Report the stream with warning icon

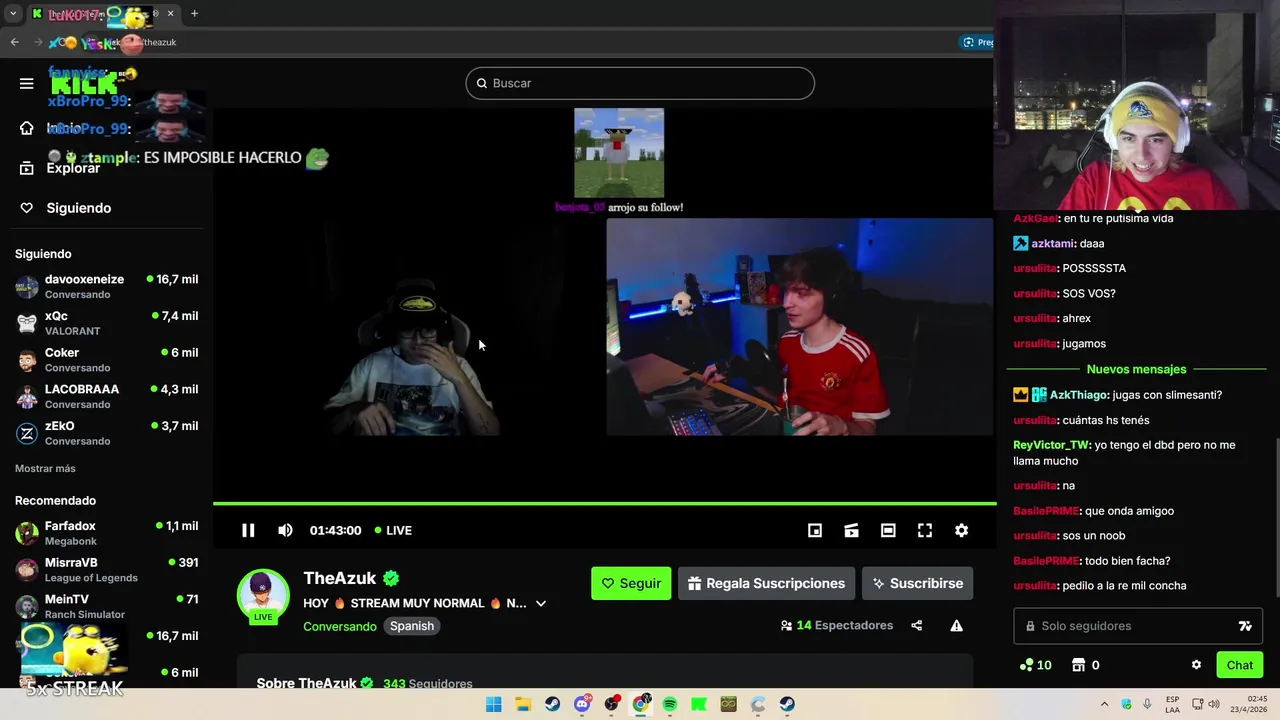click(x=956, y=626)
